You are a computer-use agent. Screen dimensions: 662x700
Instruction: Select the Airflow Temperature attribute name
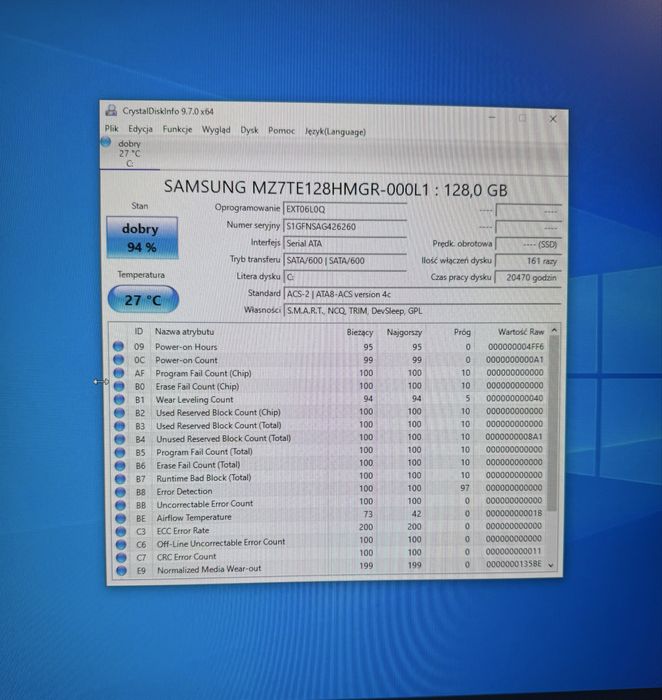194,517
